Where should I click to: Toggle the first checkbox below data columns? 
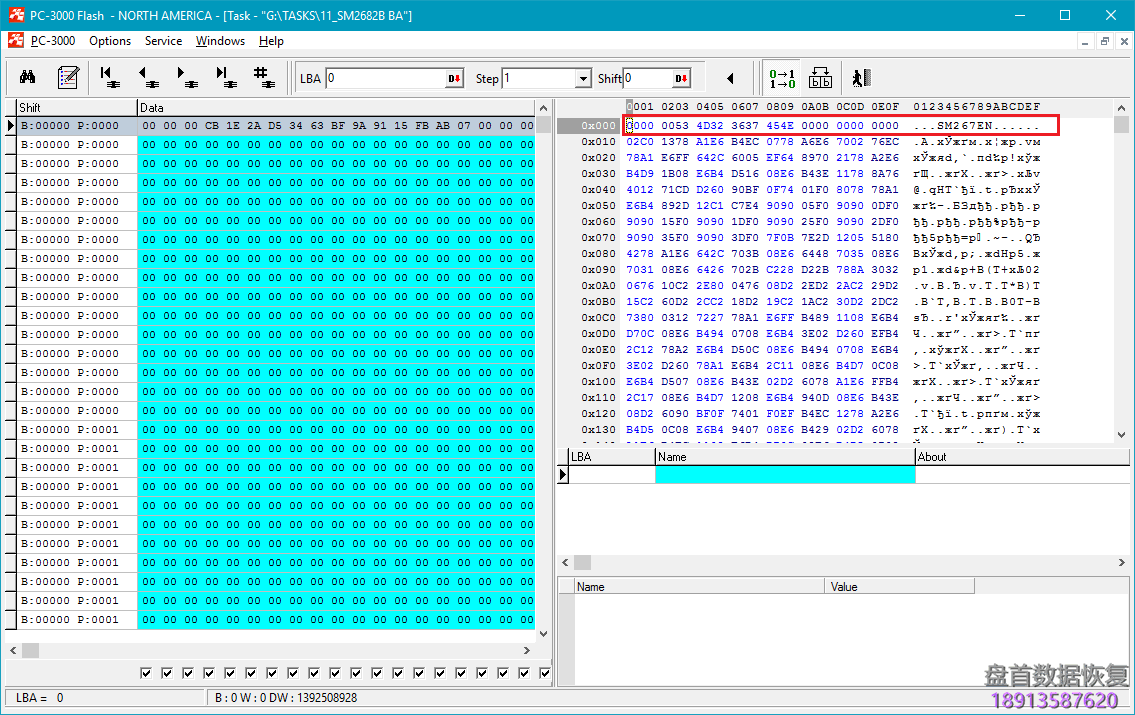coord(146,673)
